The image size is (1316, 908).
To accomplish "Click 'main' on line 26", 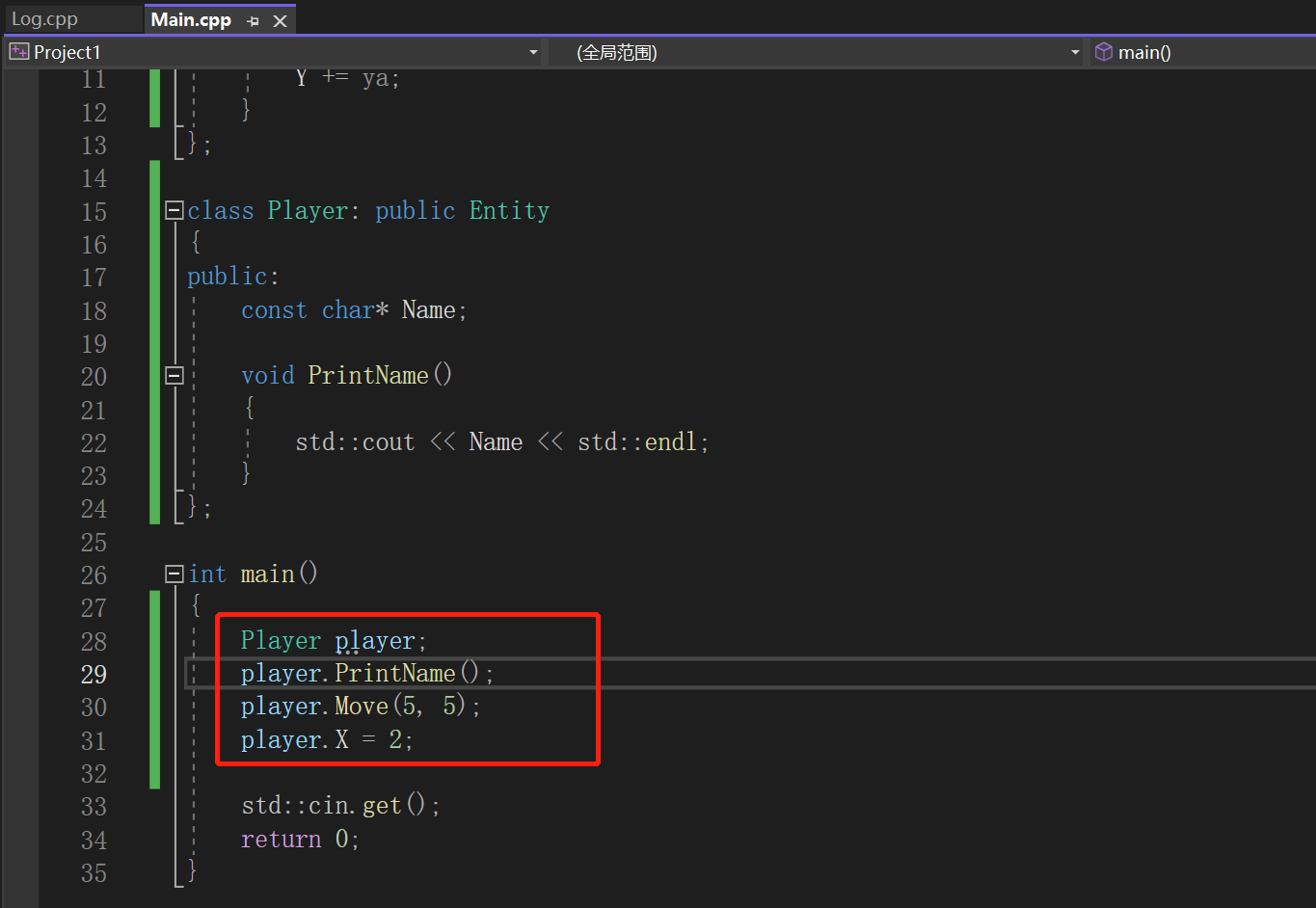I will tap(268, 574).
